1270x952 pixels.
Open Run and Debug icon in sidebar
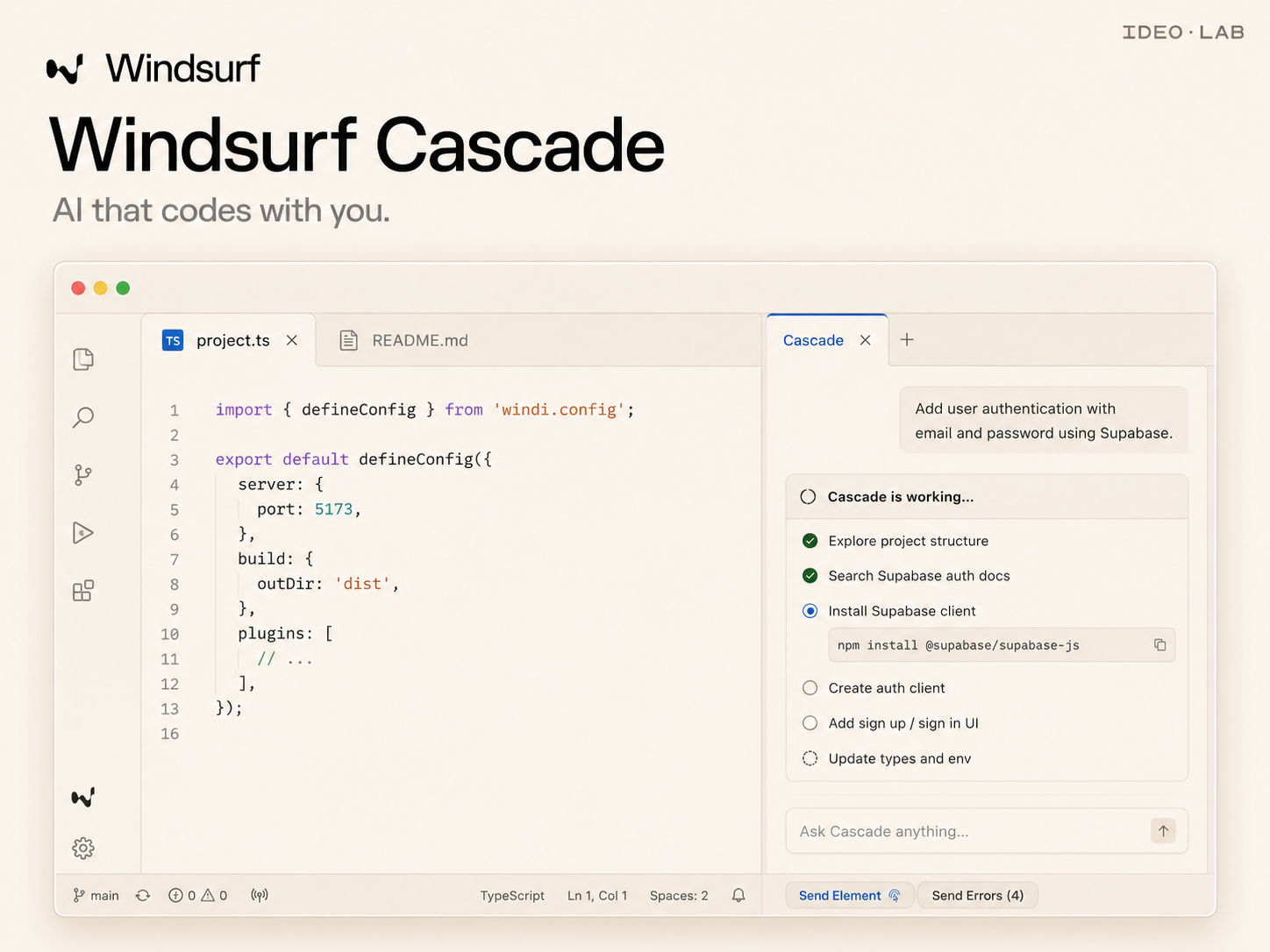[x=83, y=533]
